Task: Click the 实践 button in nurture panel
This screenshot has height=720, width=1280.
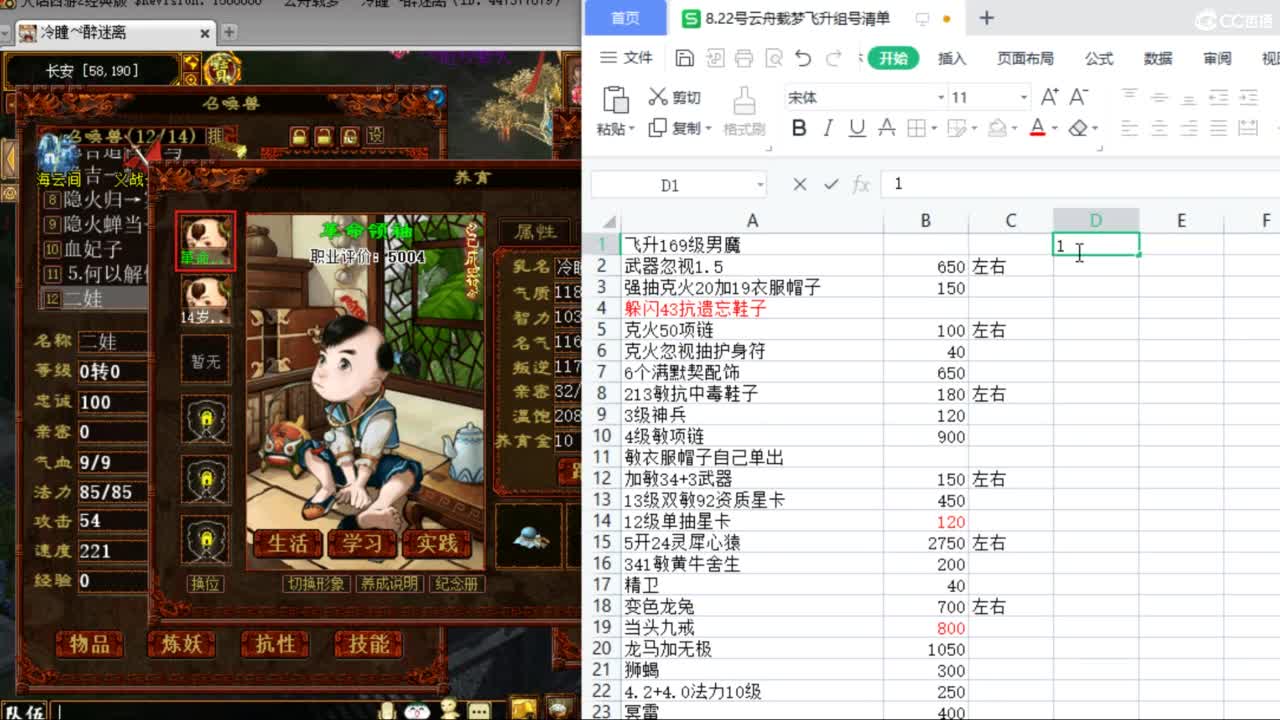Action: pos(436,543)
